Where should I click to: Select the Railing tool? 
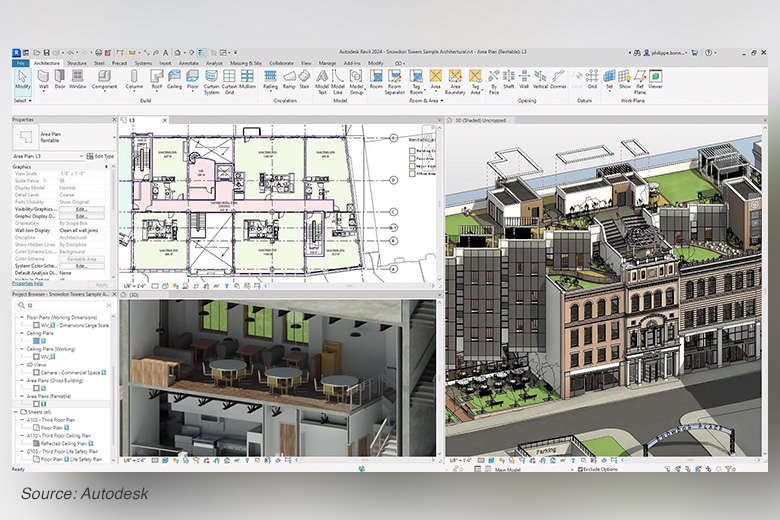pos(270,80)
